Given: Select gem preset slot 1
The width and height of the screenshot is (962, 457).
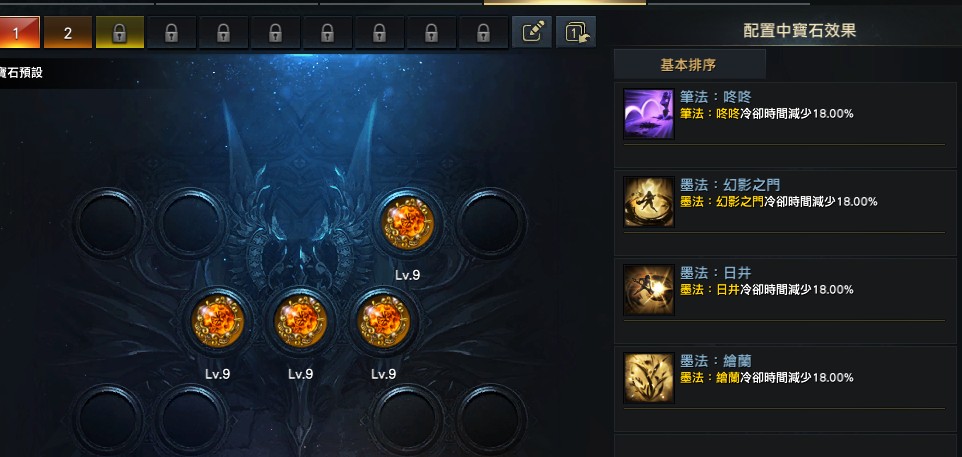Looking at the screenshot, I should [17, 33].
